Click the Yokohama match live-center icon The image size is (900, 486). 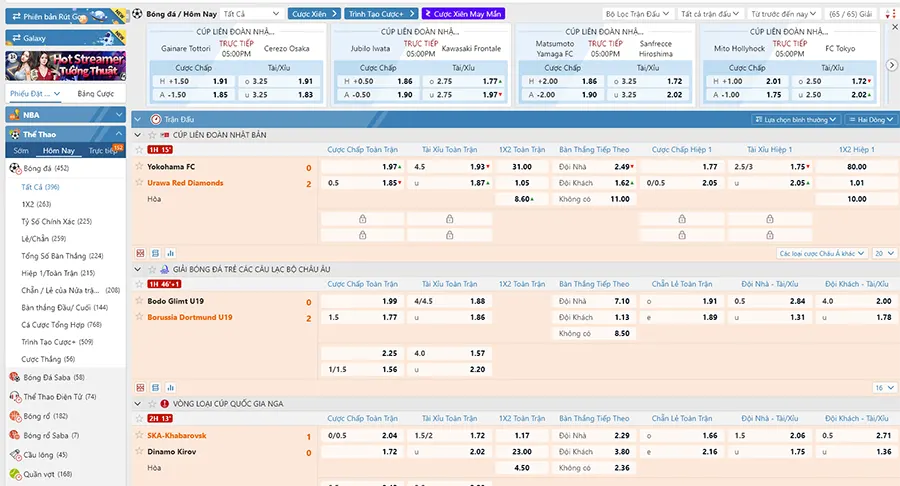[x=155, y=253]
